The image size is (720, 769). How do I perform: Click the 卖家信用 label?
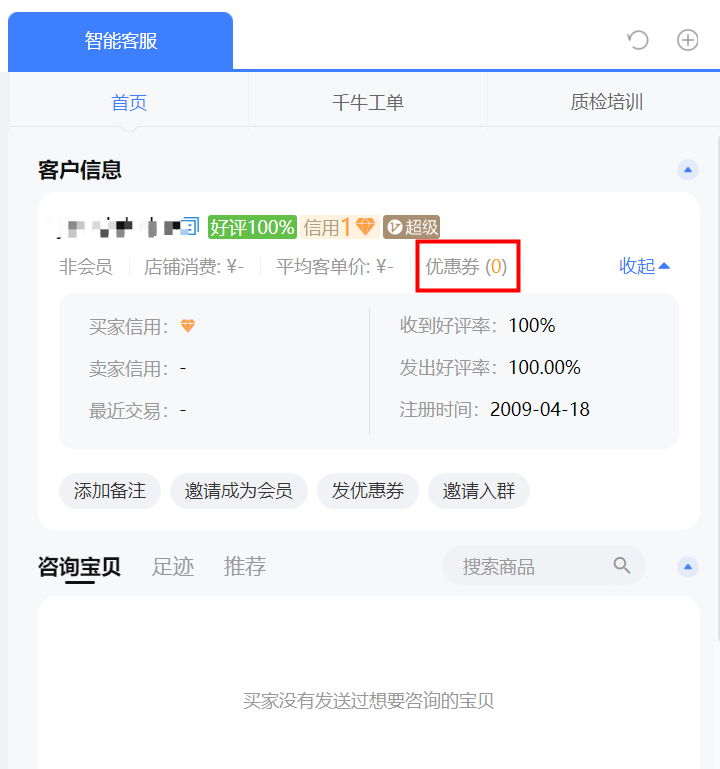129,368
